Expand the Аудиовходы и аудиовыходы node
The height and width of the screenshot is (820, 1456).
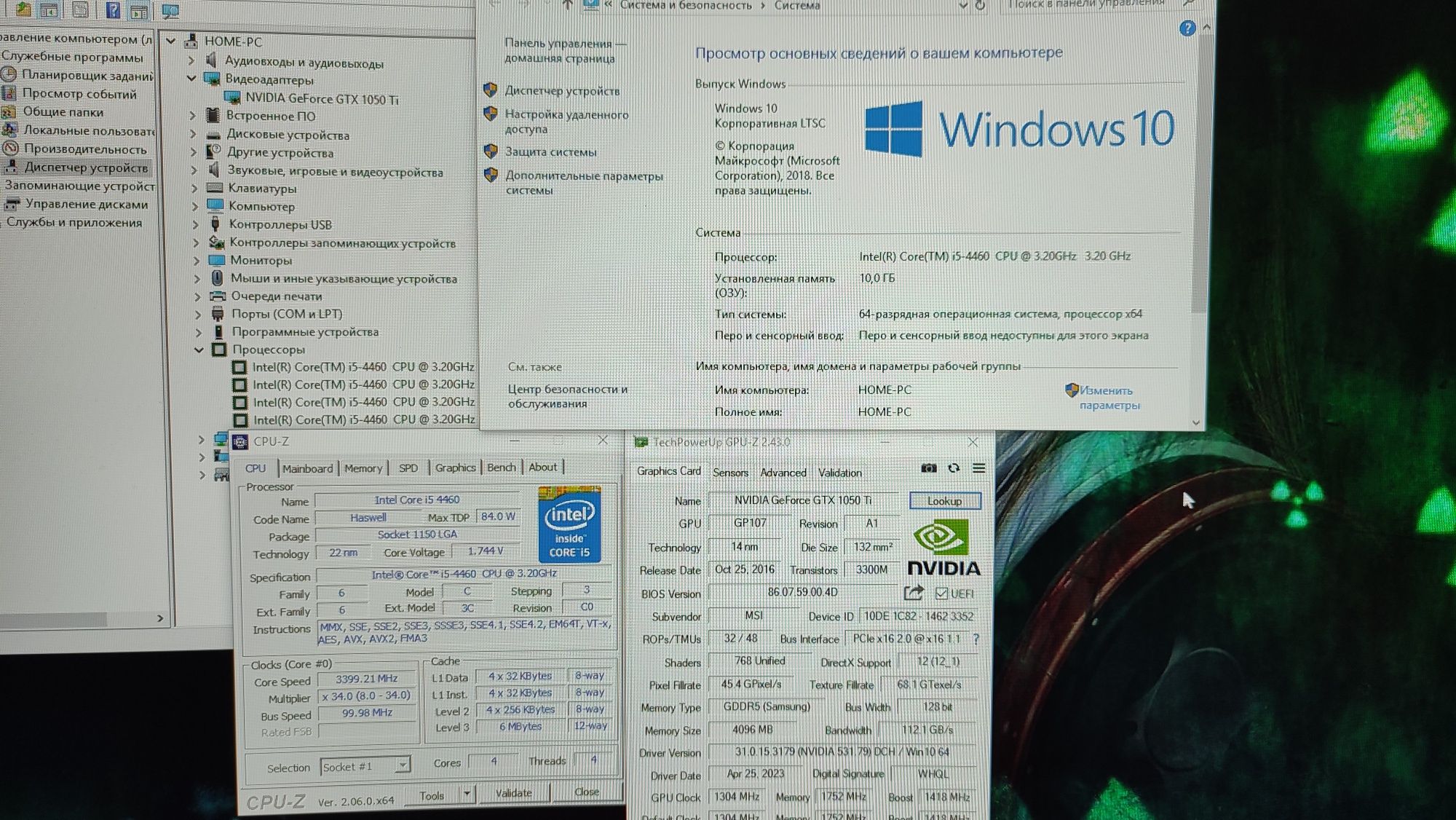(191, 60)
